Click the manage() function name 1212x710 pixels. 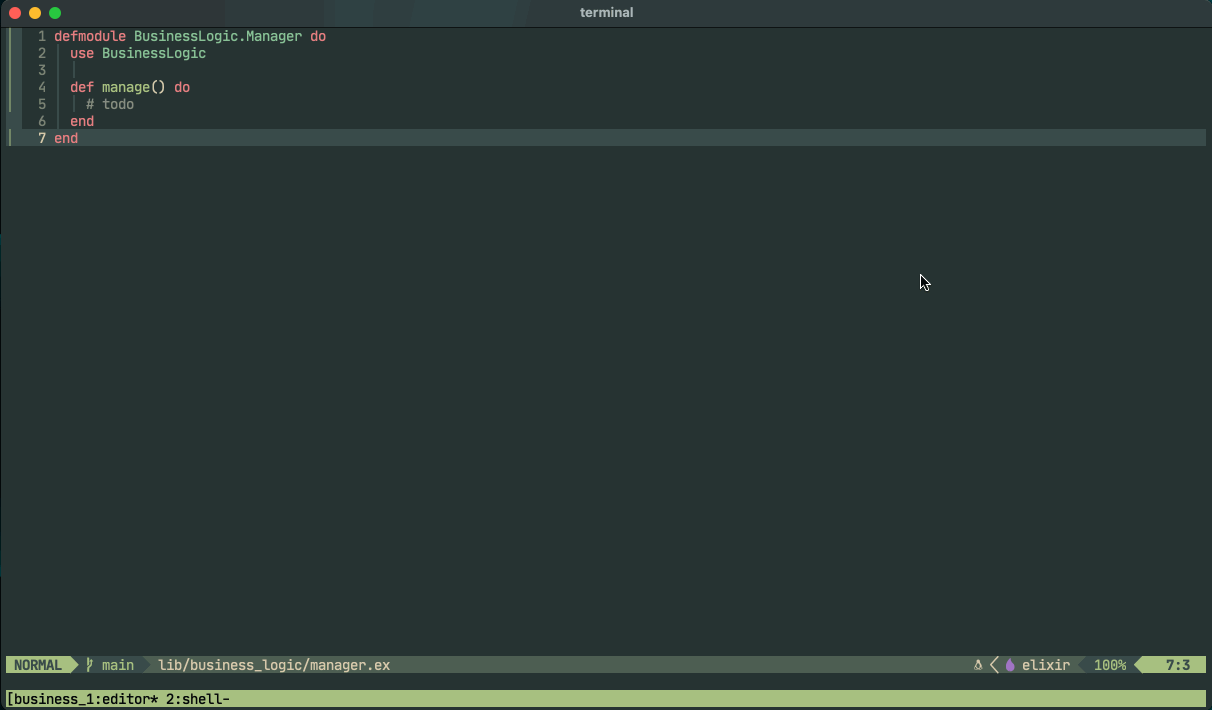(134, 87)
